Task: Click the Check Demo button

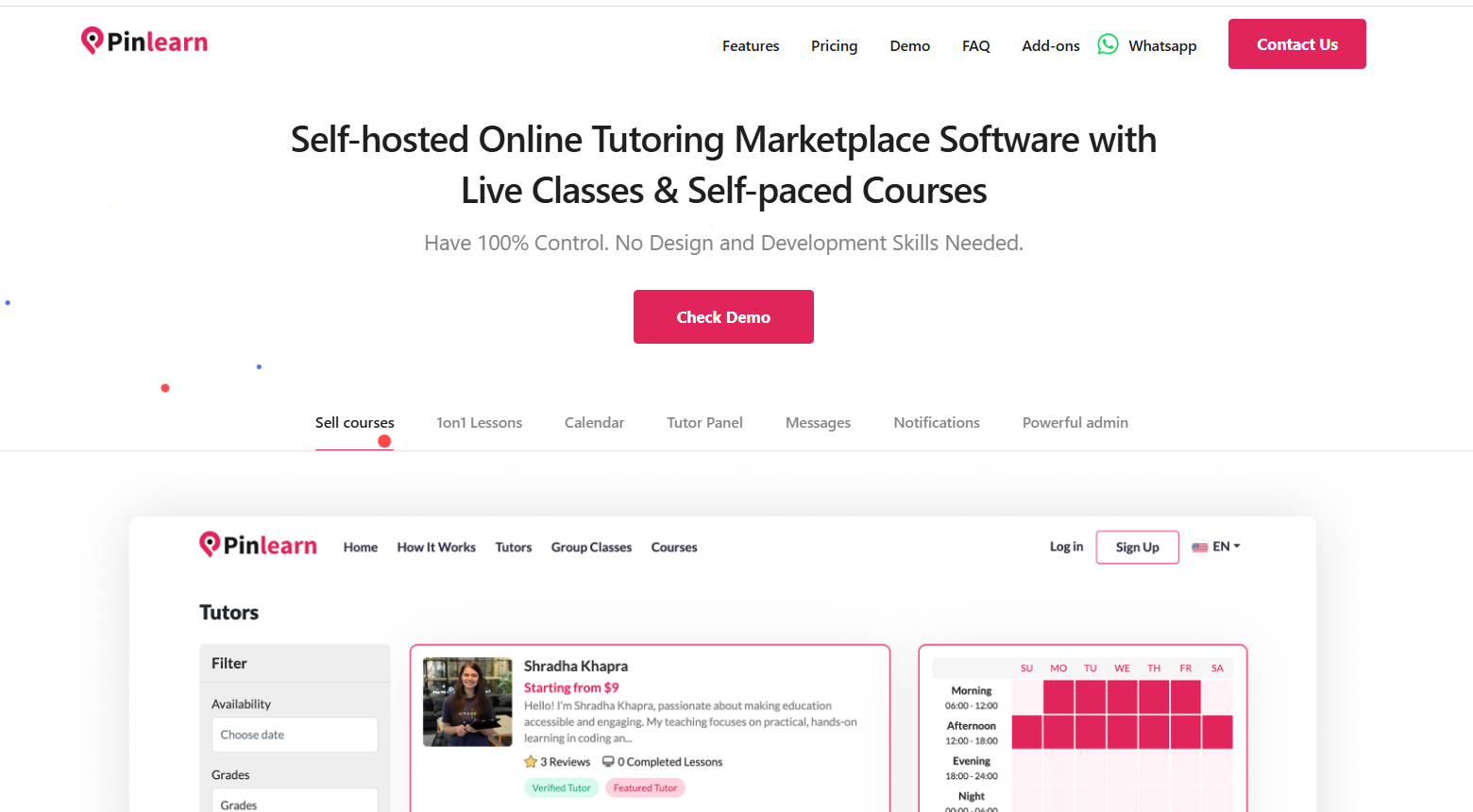Action: 723,316
